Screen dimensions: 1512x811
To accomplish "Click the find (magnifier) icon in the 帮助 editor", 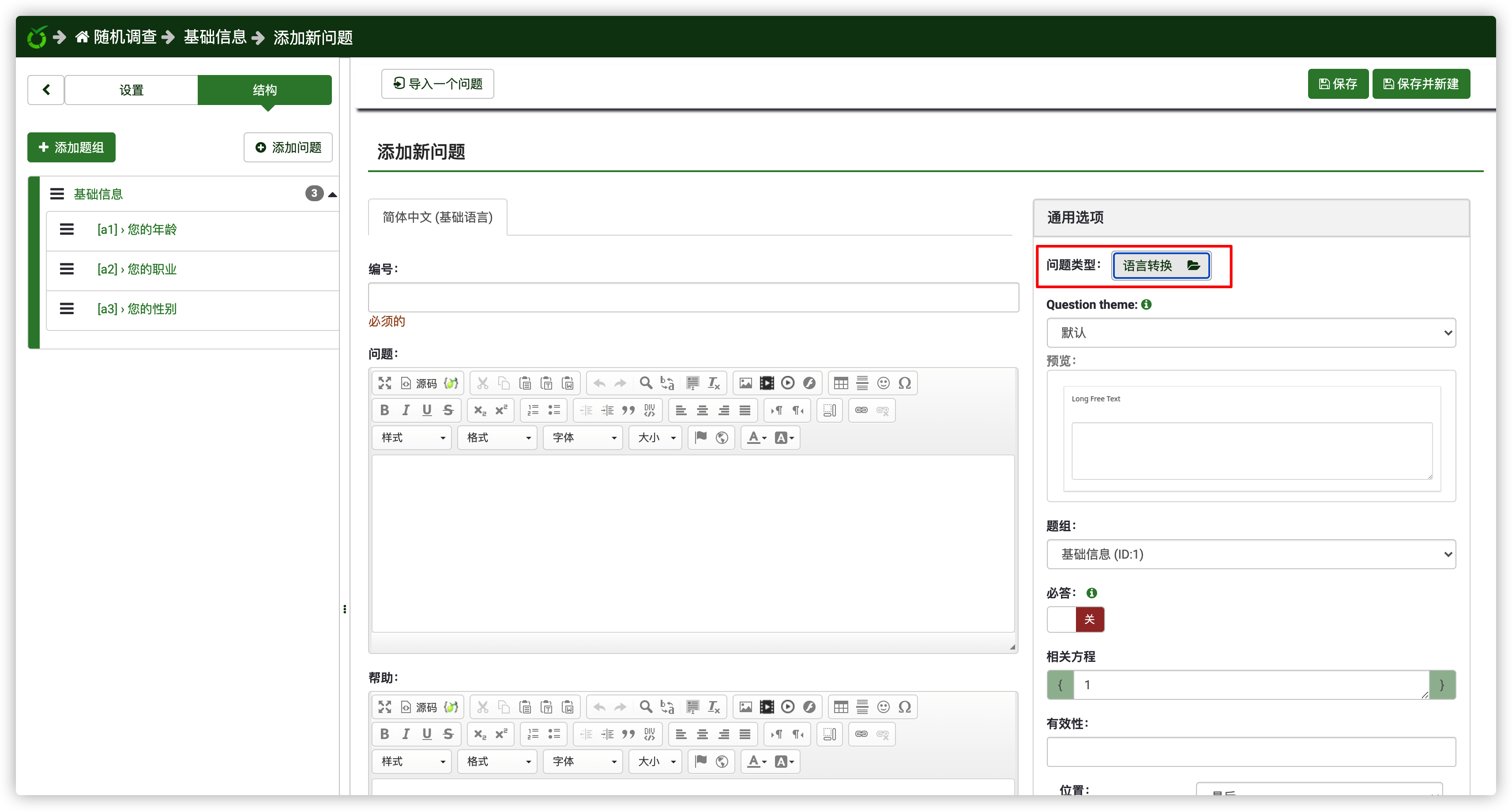I will [x=646, y=707].
